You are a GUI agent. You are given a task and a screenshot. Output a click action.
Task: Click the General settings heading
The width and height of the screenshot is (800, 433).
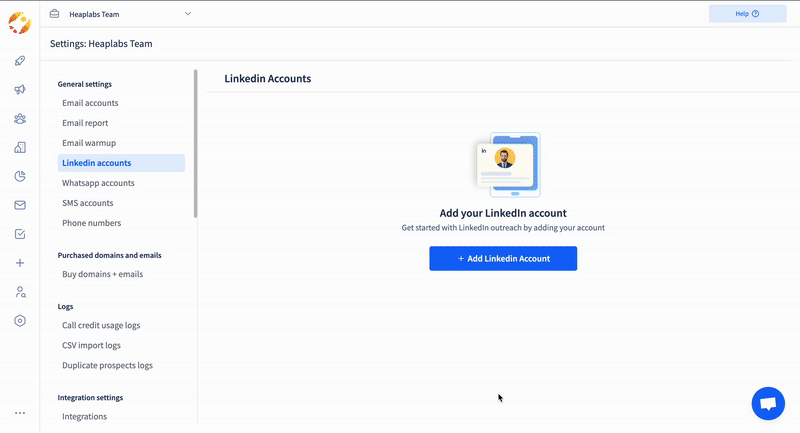click(85, 84)
